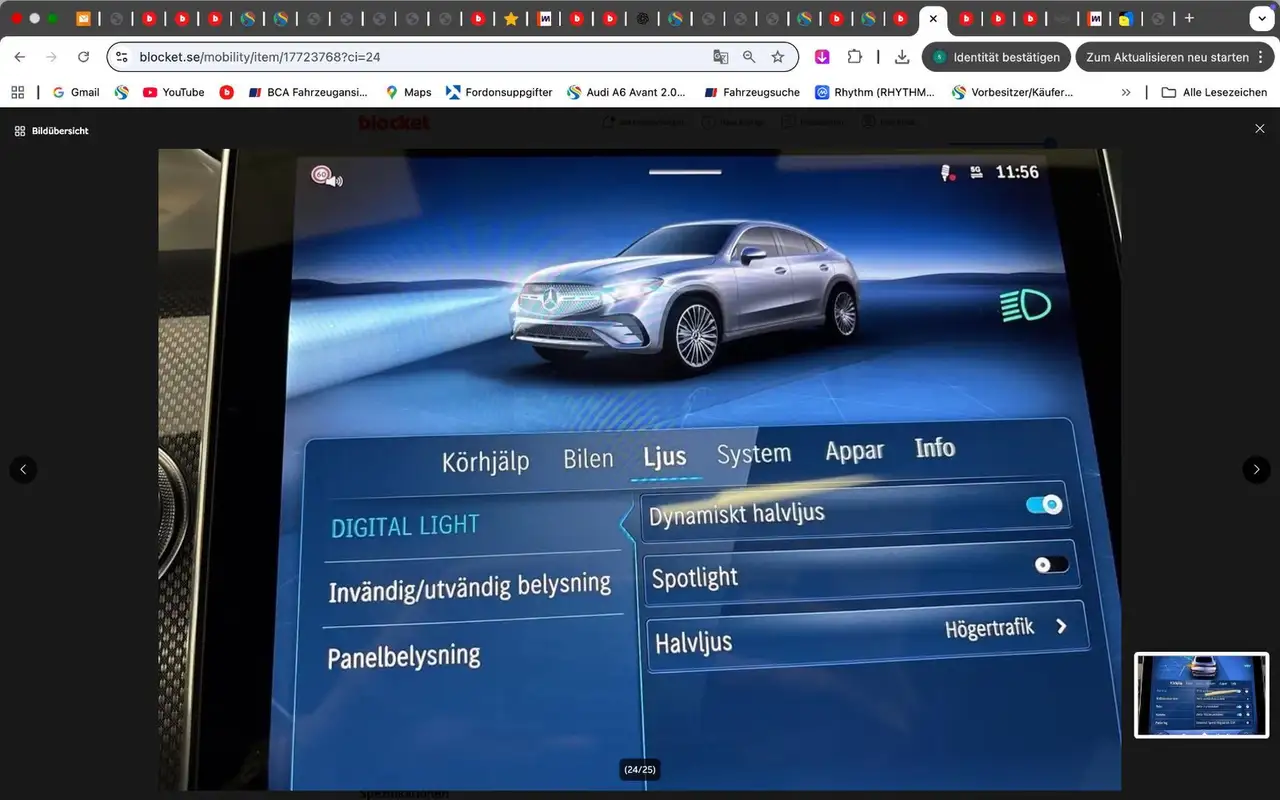Image resolution: width=1280 pixels, height=800 pixels.
Task: Click the browser reload icon
Action: (x=83, y=57)
